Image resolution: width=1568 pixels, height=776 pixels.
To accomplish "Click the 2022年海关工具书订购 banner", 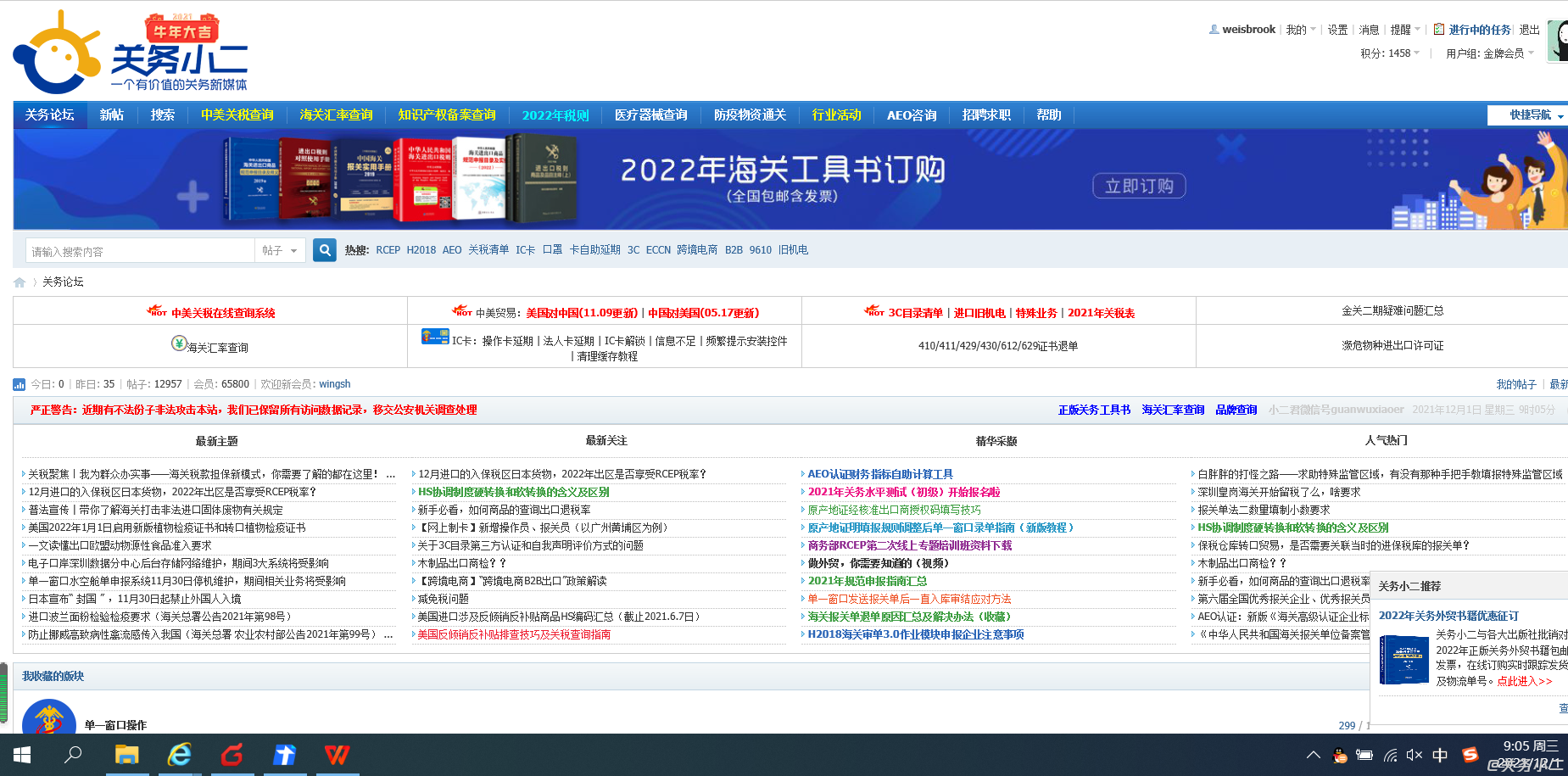I will tap(790, 179).
